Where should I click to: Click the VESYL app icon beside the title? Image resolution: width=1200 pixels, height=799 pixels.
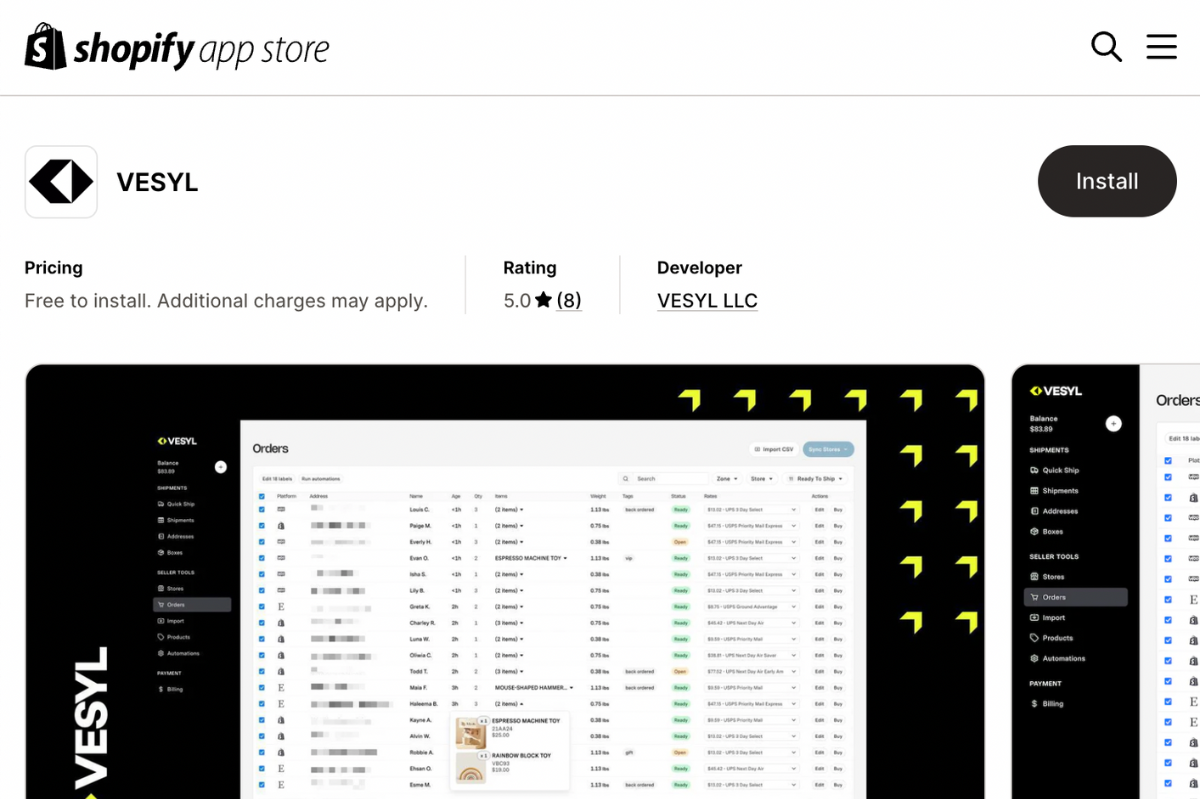click(61, 182)
